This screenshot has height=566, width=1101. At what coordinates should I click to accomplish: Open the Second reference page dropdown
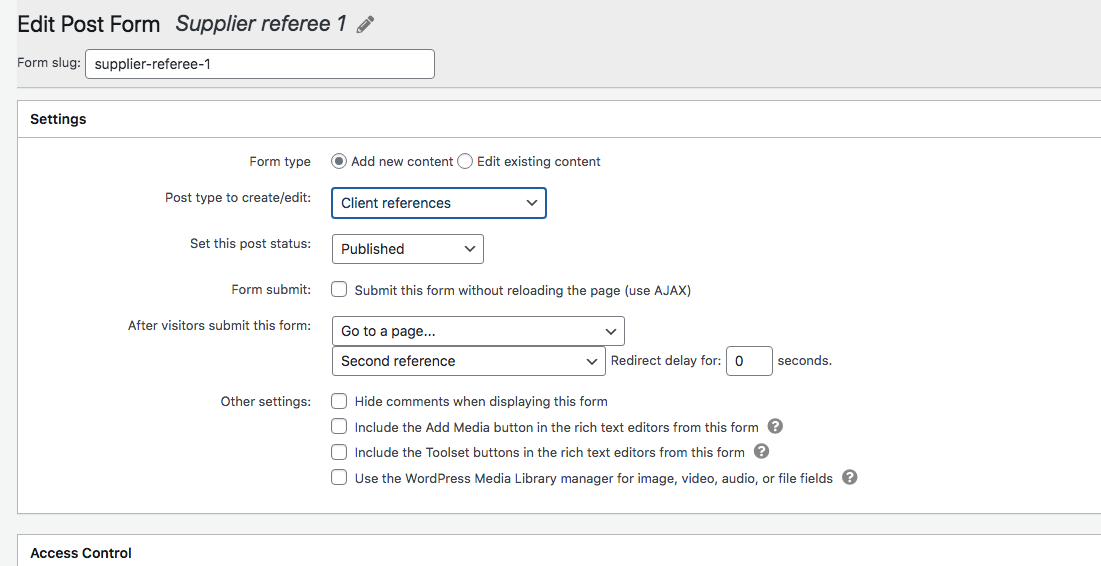click(x=468, y=361)
